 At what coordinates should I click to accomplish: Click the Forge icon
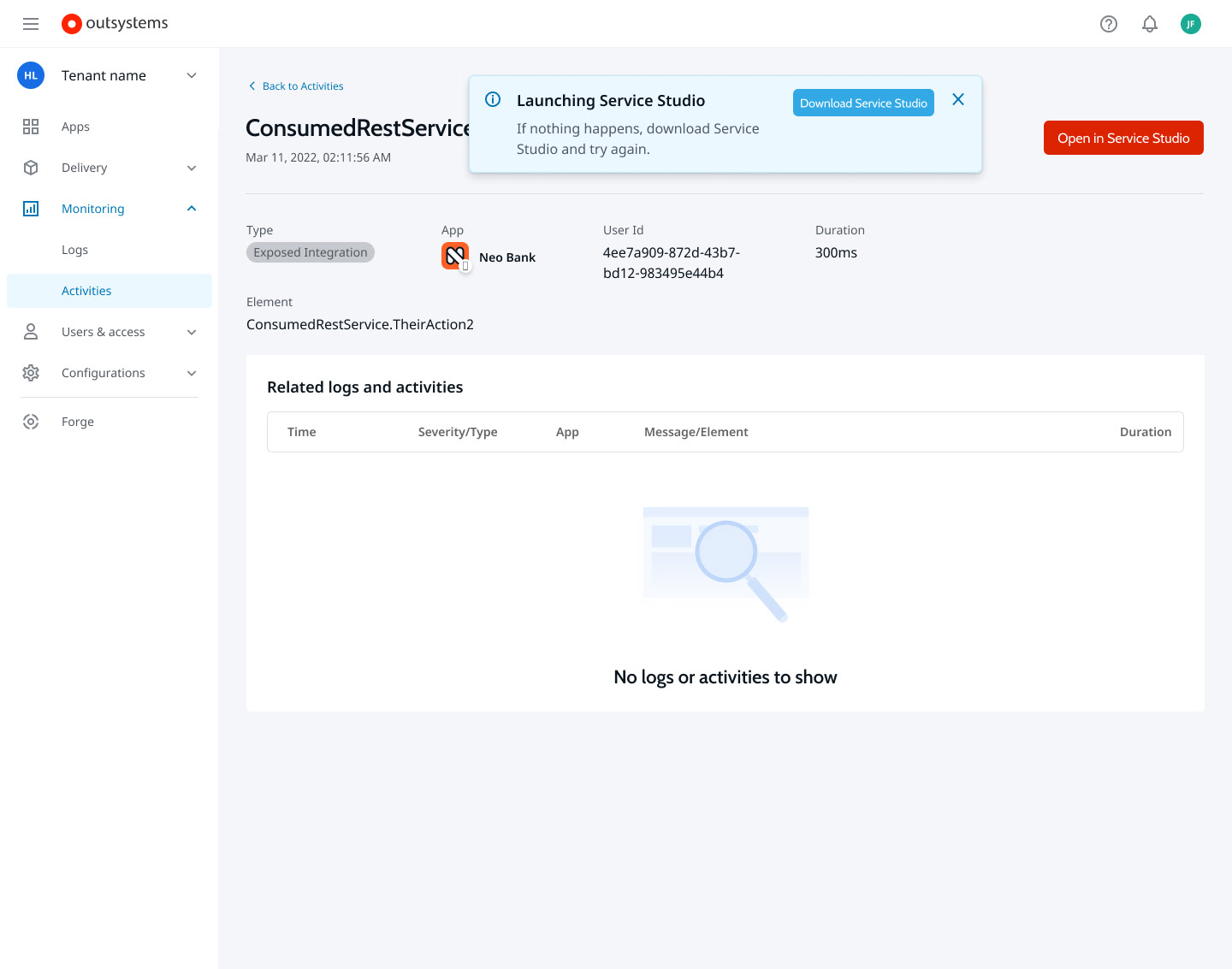[31, 422]
